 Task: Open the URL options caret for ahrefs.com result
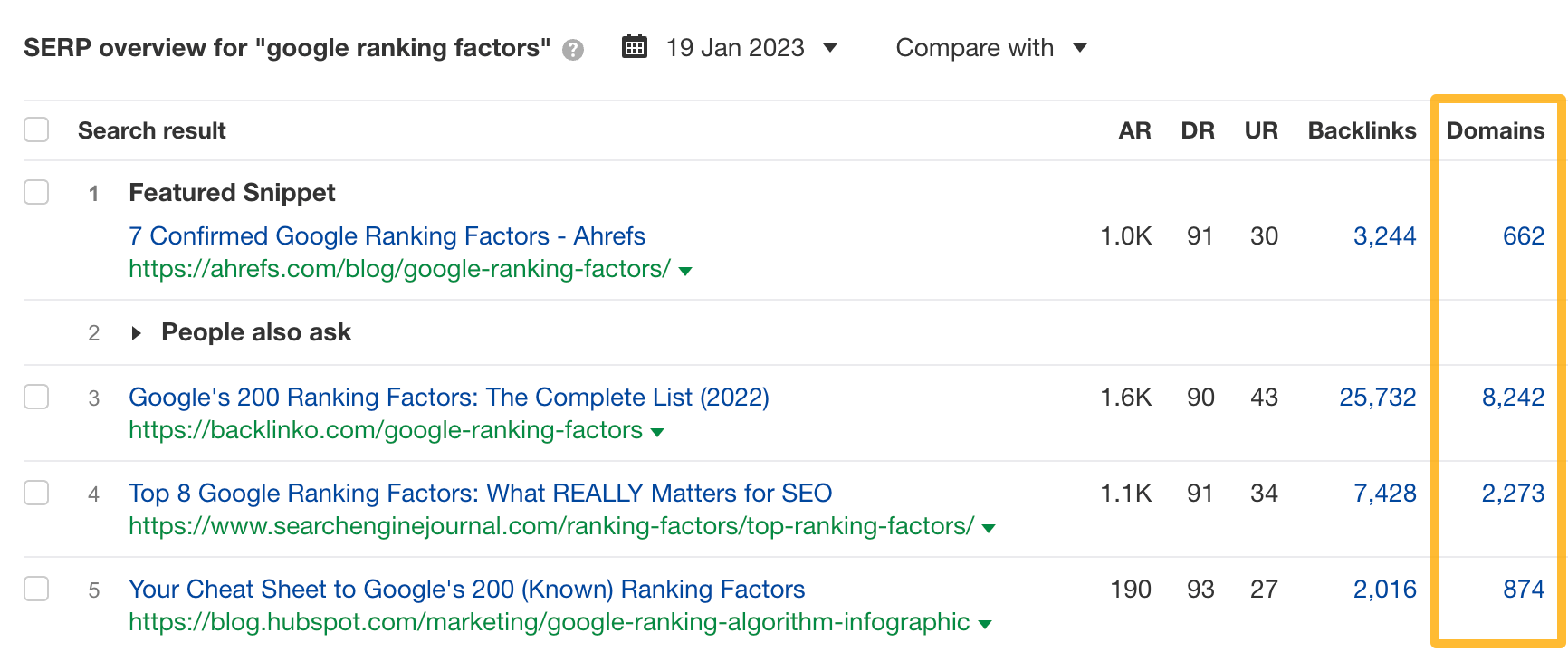click(x=686, y=271)
